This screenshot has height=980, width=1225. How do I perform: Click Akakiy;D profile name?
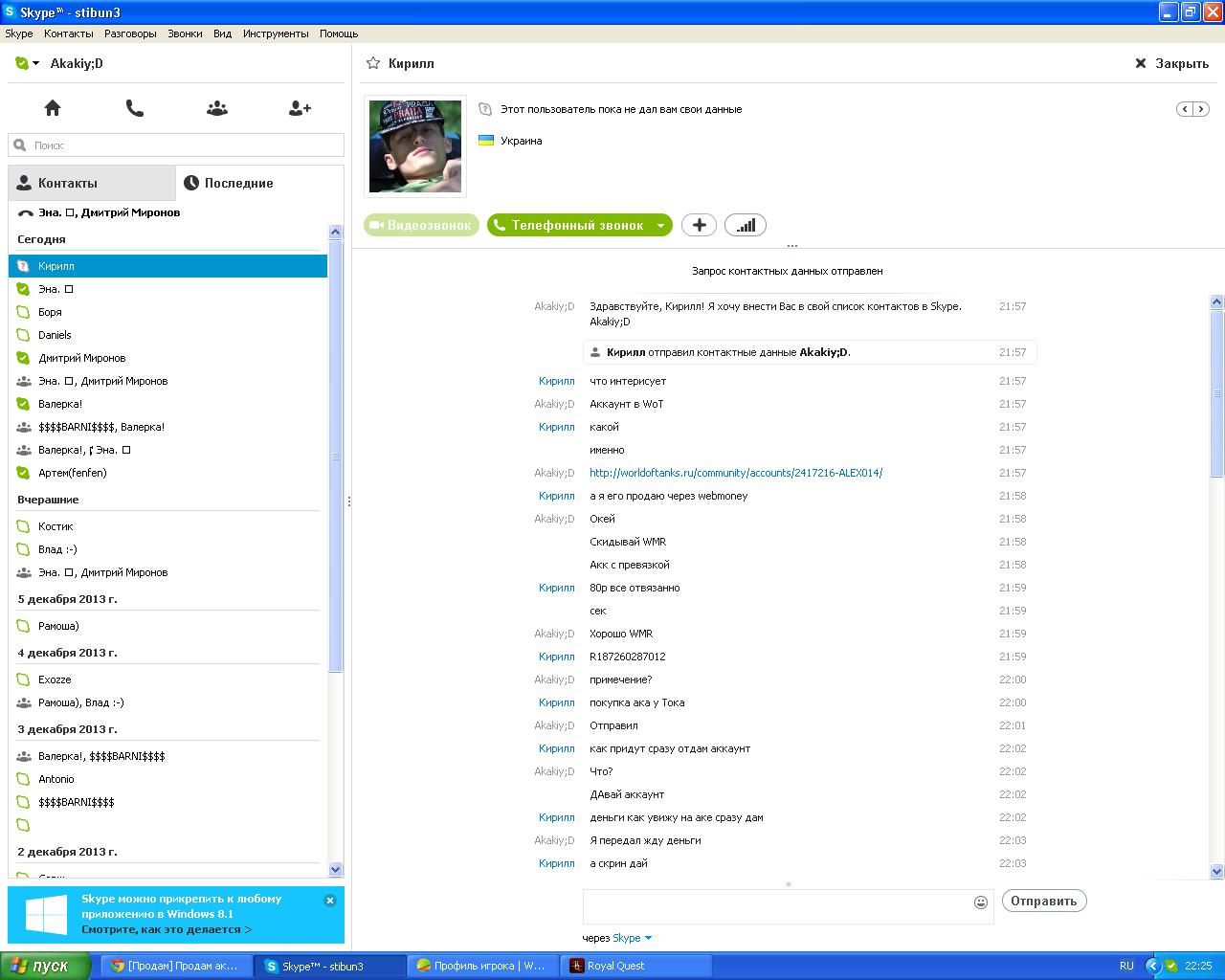point(77,63)
